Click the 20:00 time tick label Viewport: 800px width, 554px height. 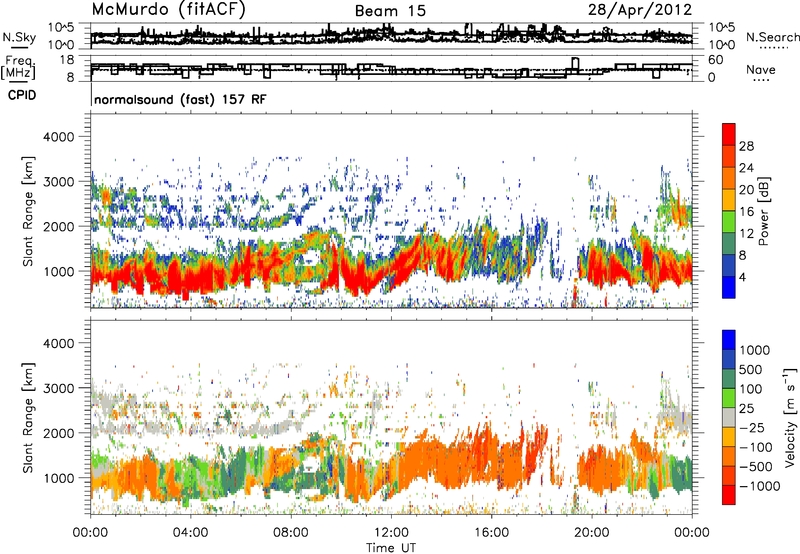(x=592, y=533)
